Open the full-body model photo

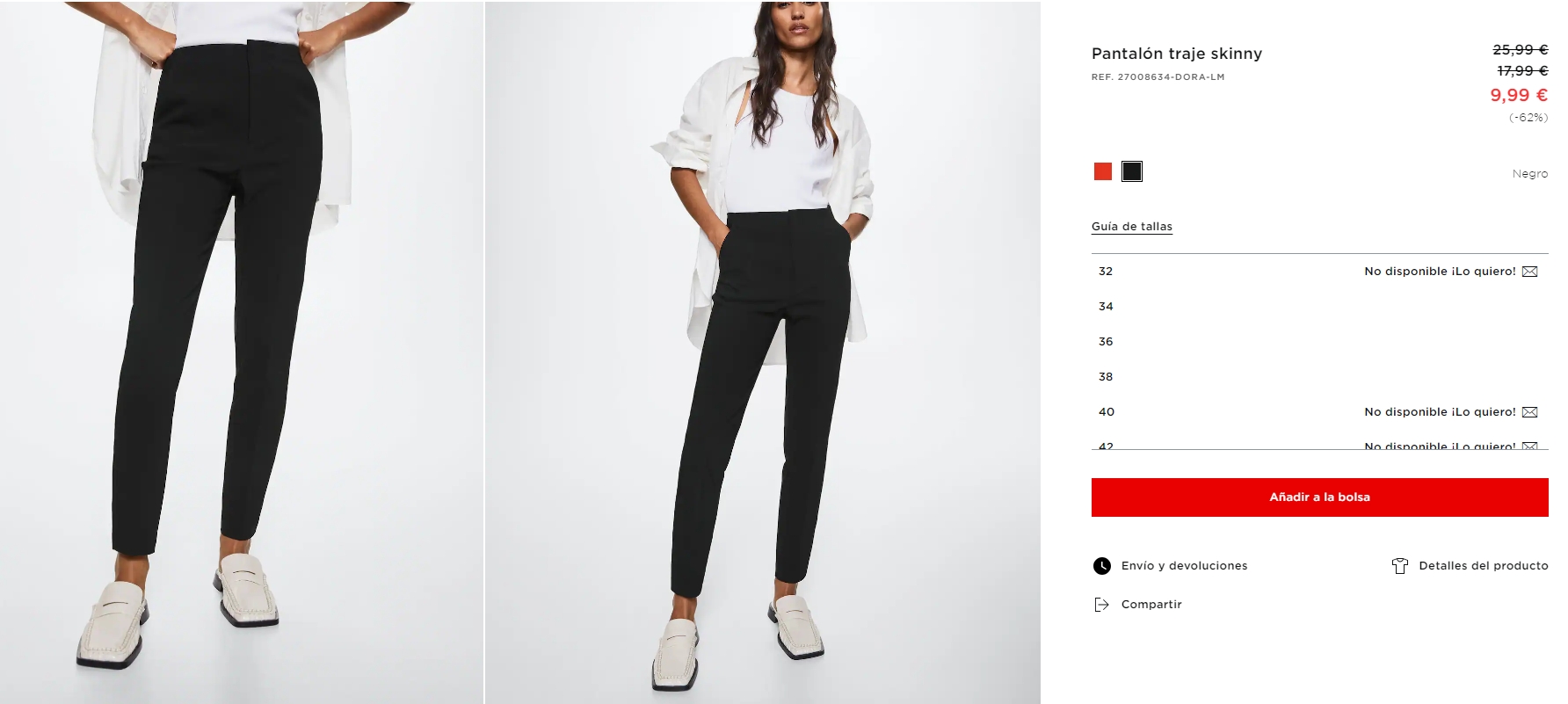coord(763,352)
